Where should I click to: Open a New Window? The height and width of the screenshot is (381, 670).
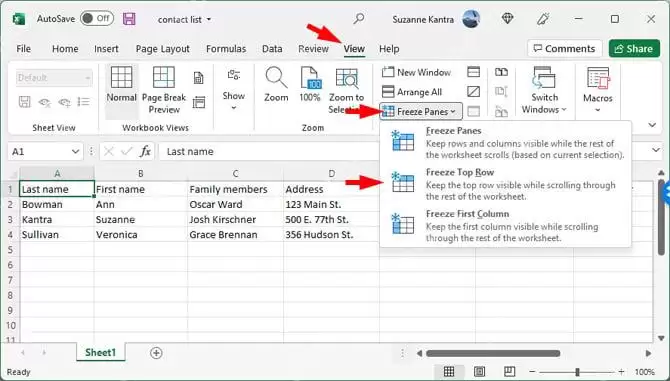coord(416,72)
